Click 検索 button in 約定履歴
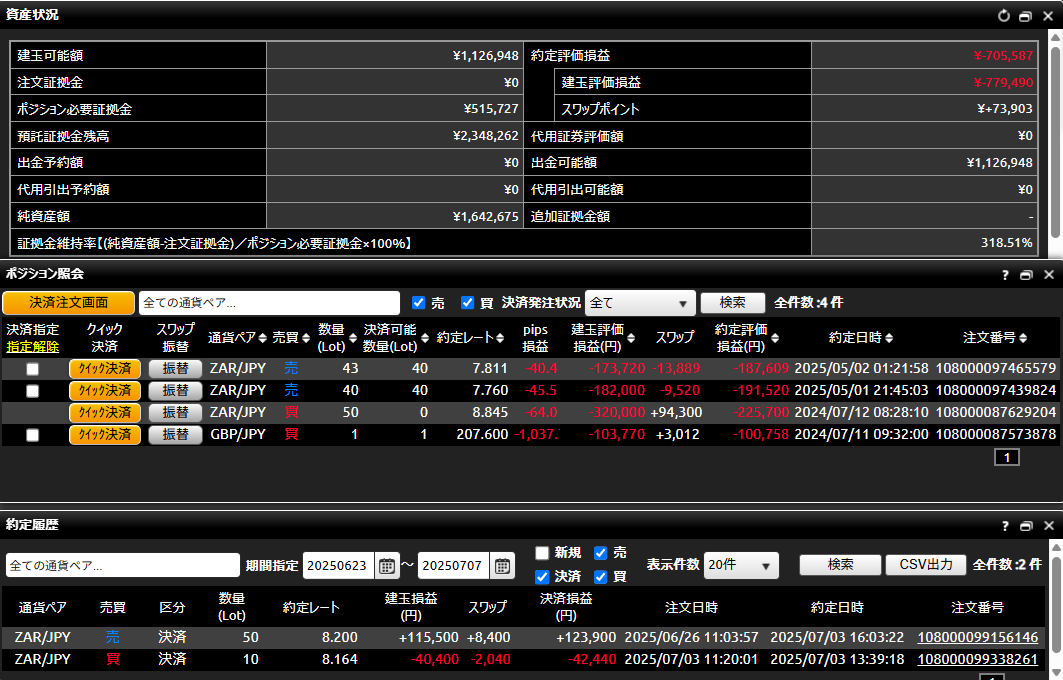 840,565
